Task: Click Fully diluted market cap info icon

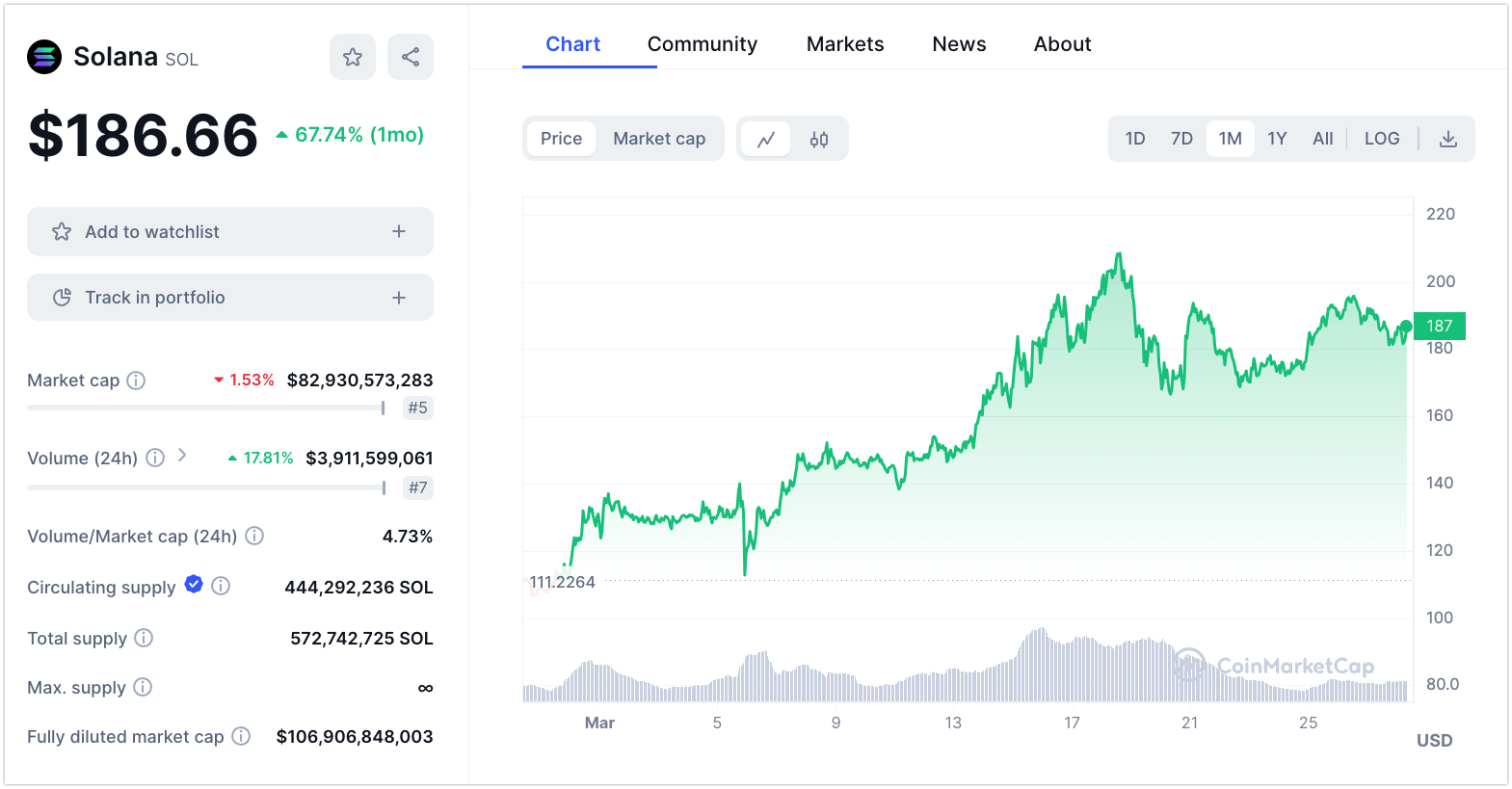Action: (x=241, y=736)
